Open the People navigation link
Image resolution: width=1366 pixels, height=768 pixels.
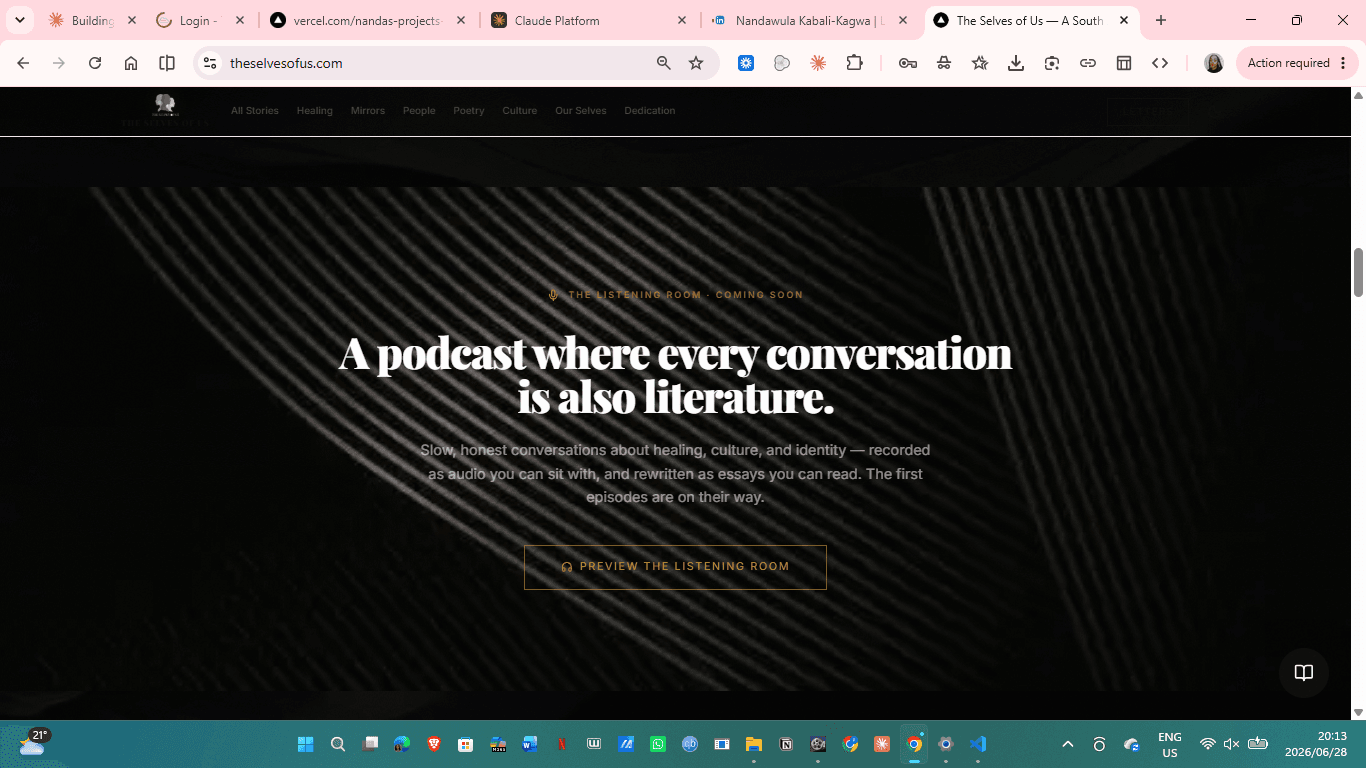419,111
